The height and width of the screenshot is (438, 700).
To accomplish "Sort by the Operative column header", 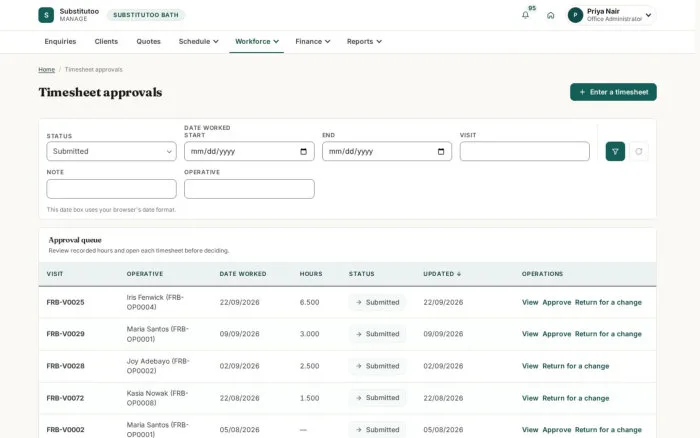I will pyautogui.click(x=145, y=274).
